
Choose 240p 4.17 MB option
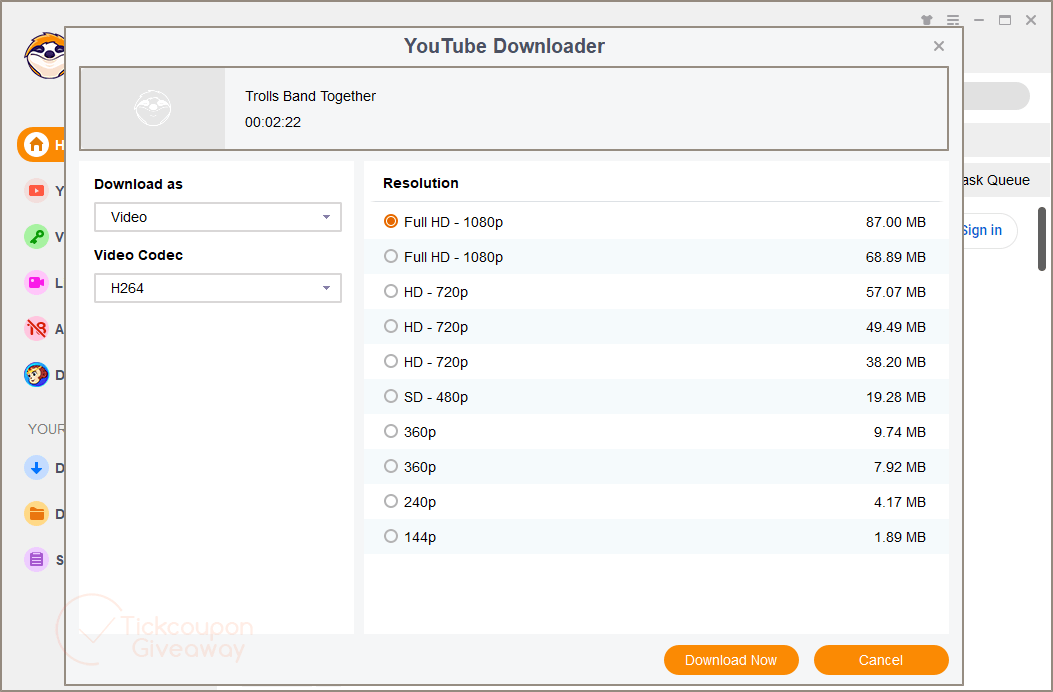coord(656,501)
